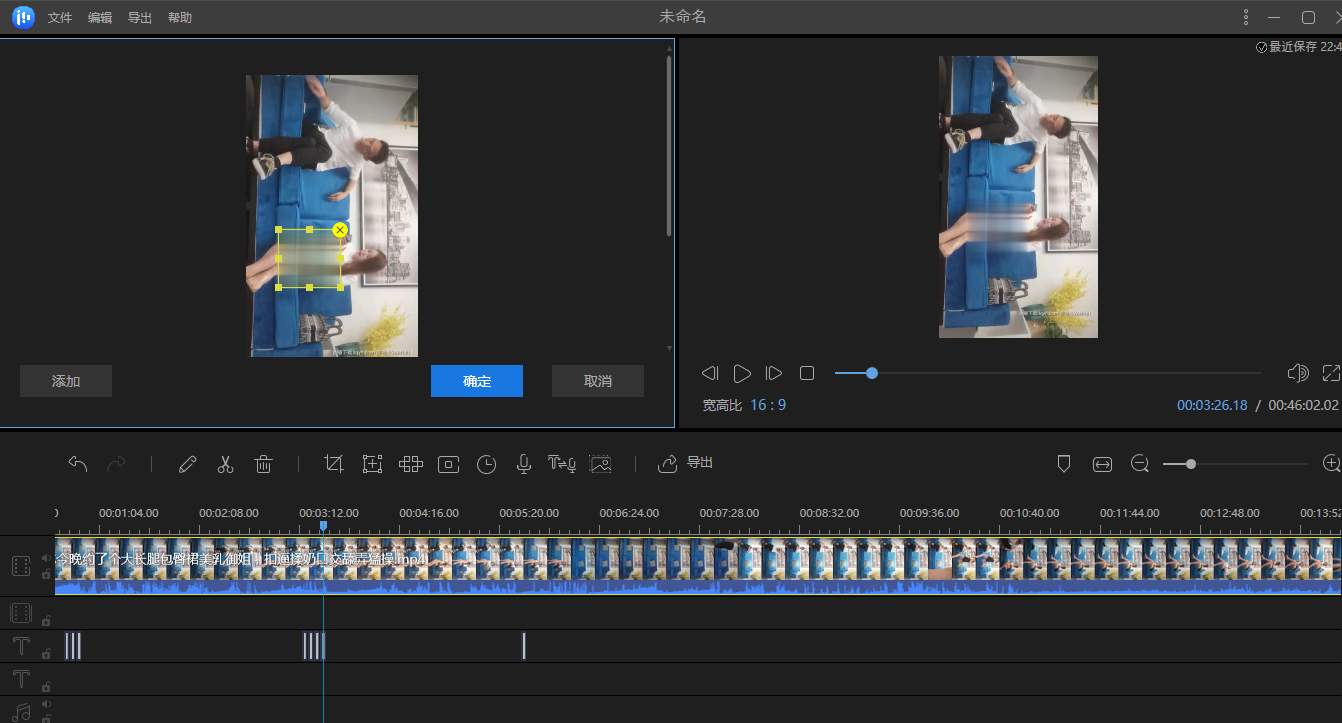Screen dimensions: 1342x723
Task: Click the voiceover microphone icon
Action: (523, 463)
